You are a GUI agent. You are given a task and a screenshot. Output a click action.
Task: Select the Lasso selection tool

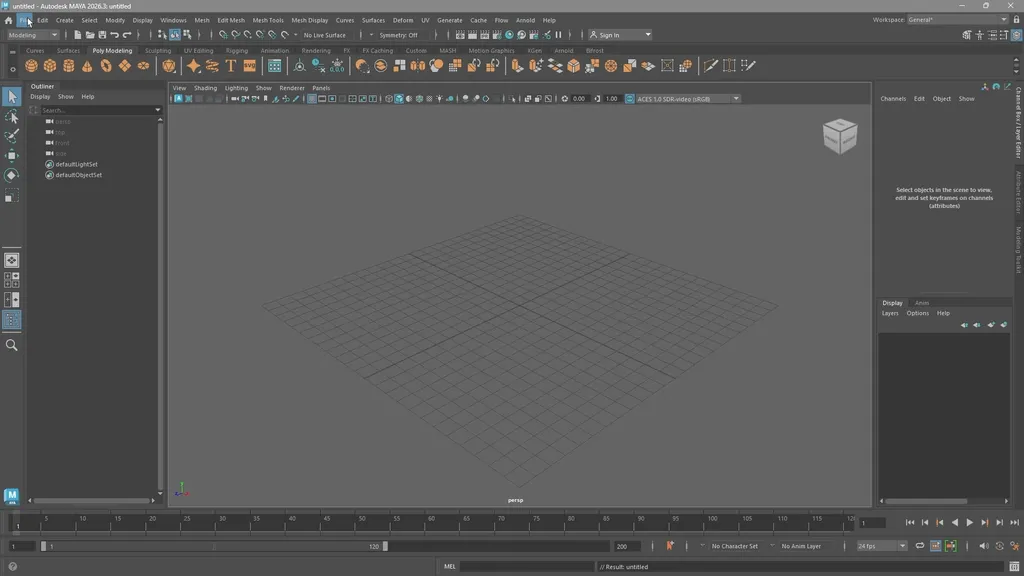(x=12, y=117)
